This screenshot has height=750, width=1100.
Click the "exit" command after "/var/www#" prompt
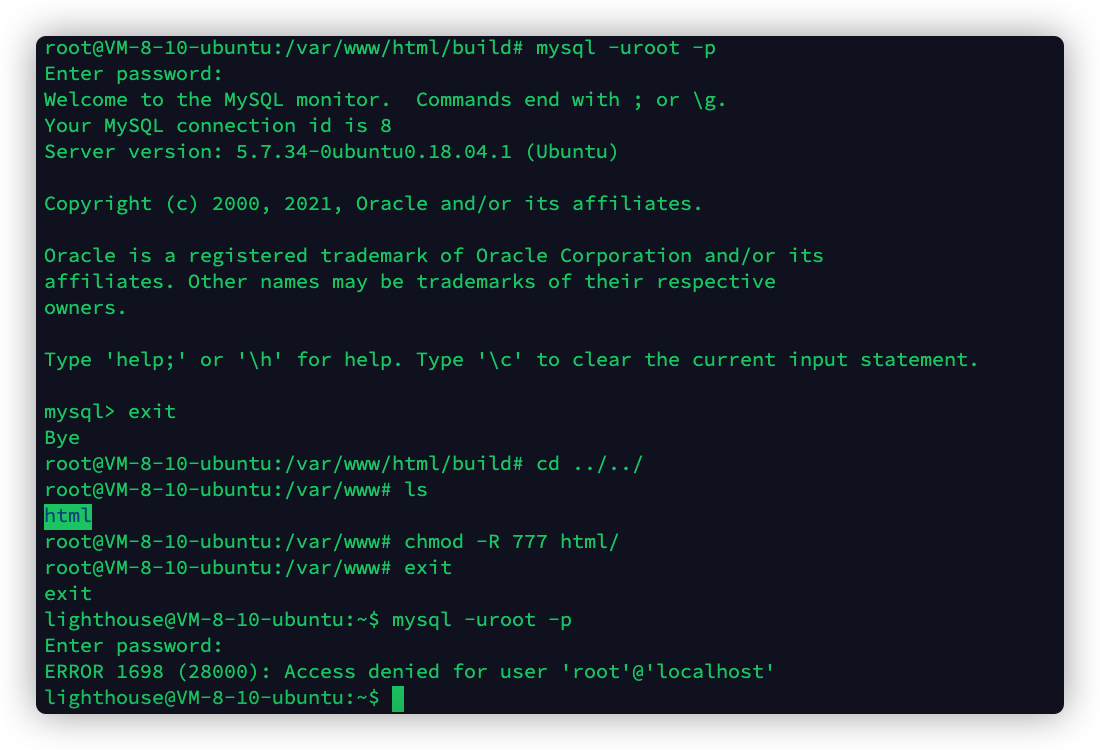[x=427, y=567]
